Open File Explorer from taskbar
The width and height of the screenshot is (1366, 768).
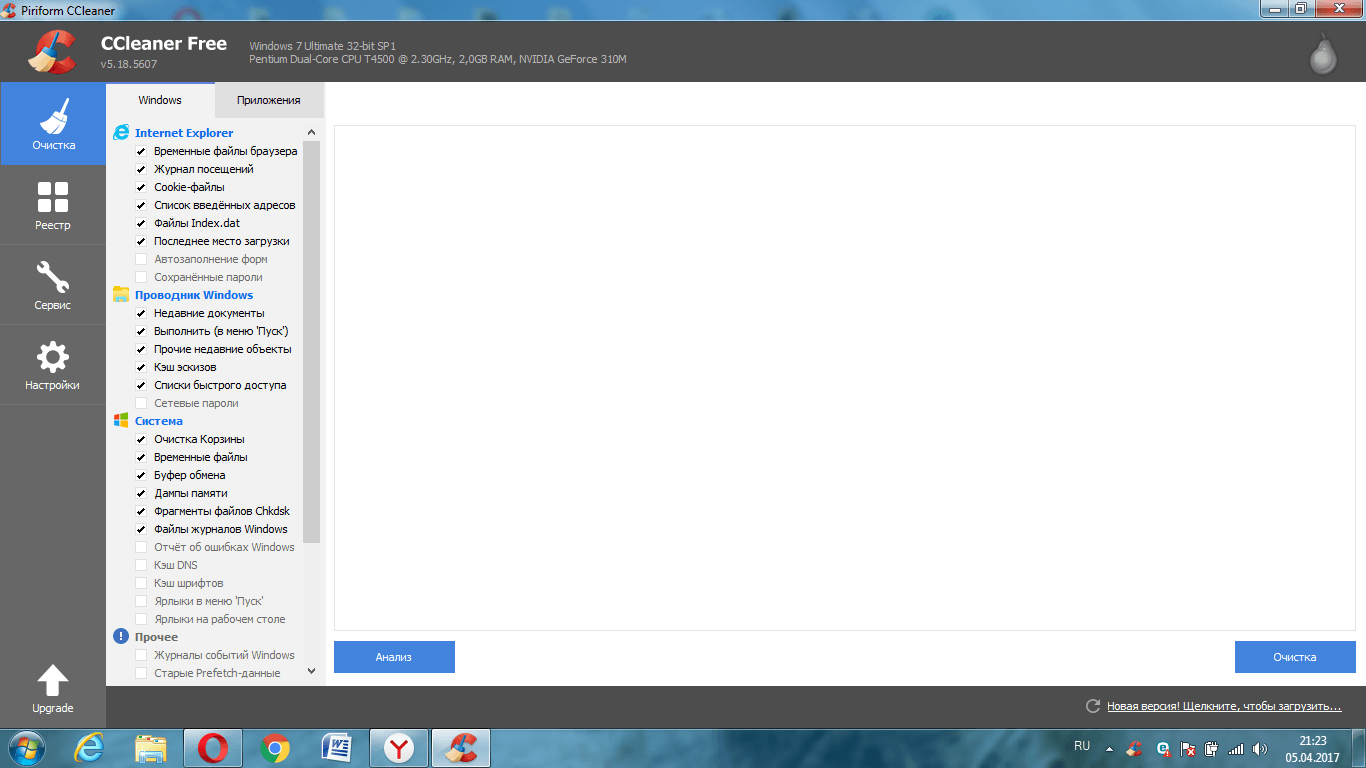coord(151,747)
